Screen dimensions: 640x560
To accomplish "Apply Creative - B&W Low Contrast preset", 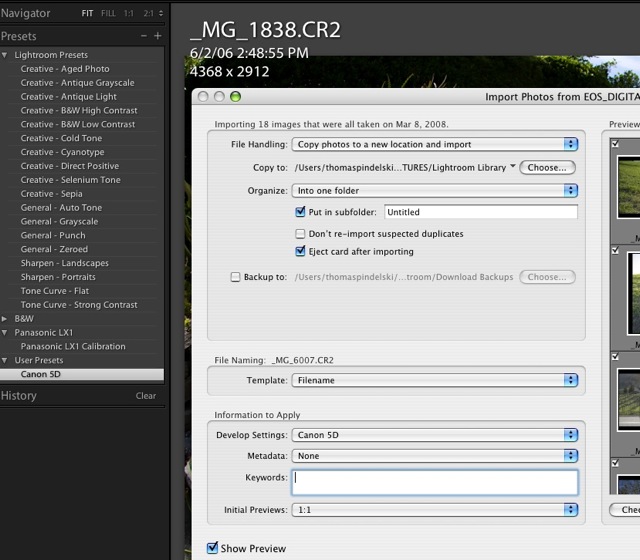I will pos(78,124).
